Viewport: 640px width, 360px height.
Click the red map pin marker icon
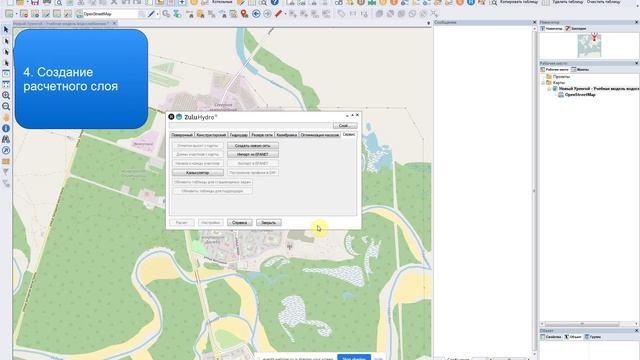pos(244,14)
